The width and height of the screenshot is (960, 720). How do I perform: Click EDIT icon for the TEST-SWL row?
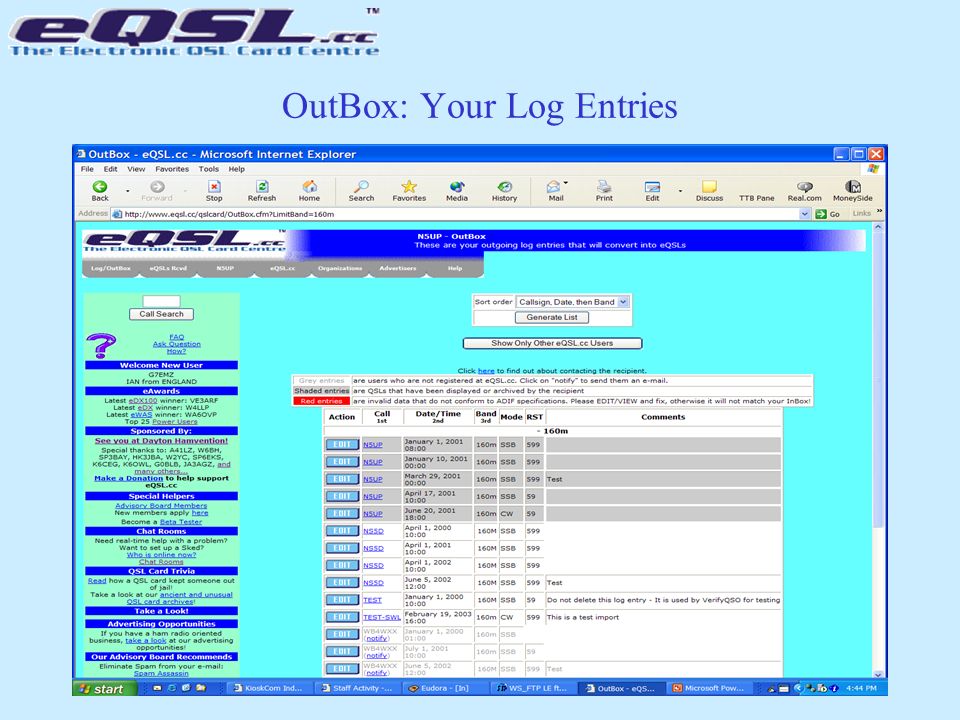tap(342, 617)
